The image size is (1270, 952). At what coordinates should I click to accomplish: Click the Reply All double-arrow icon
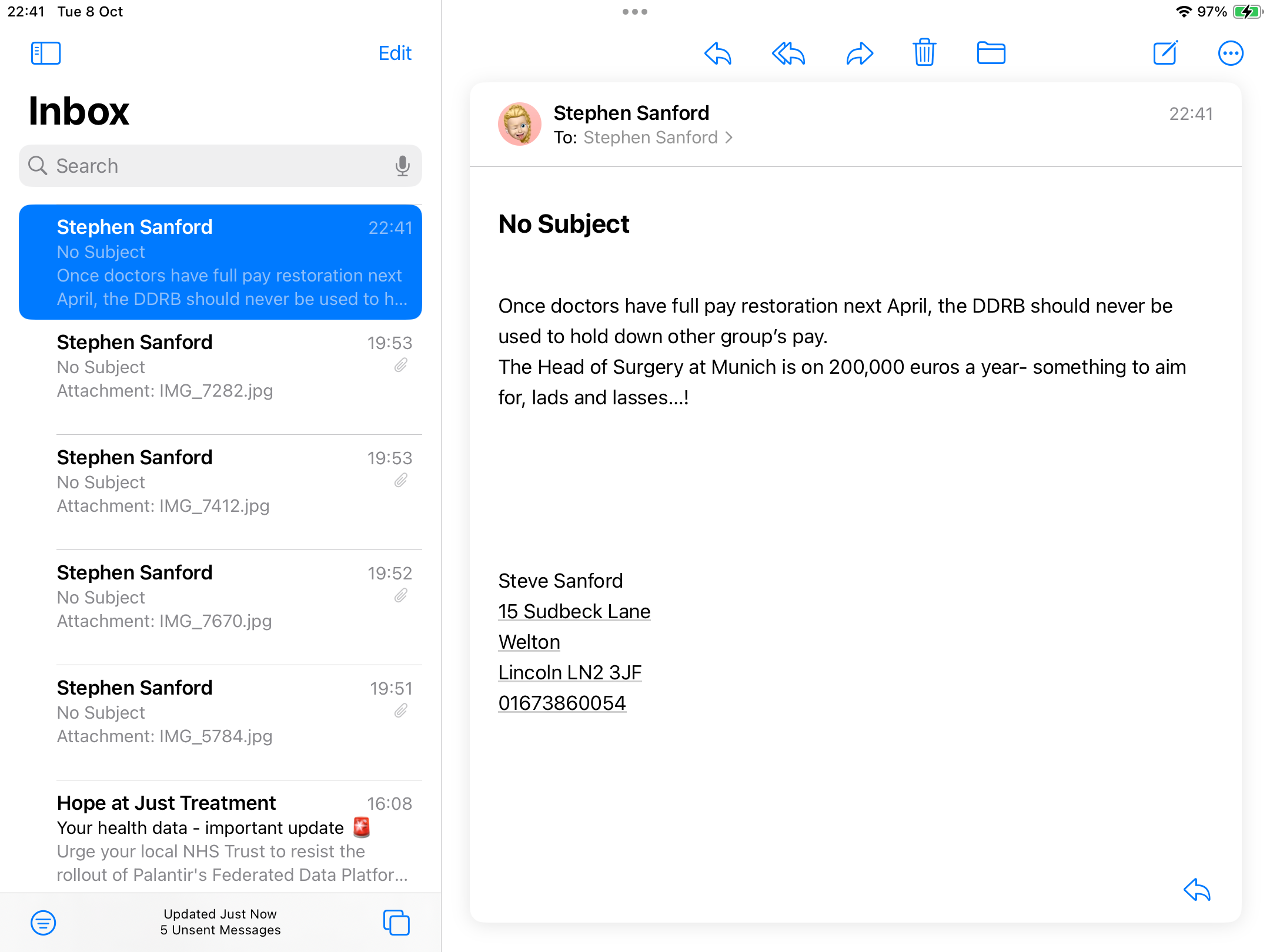tap(788, 53)
